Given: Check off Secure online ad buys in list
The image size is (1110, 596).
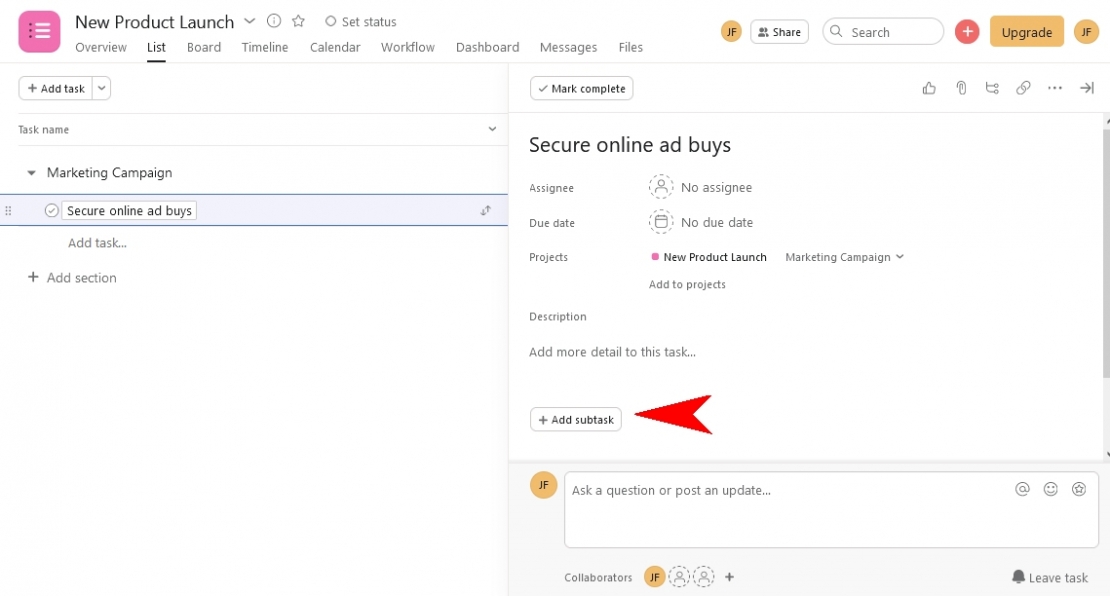Looking at the screenshot, I should point(50,210).
